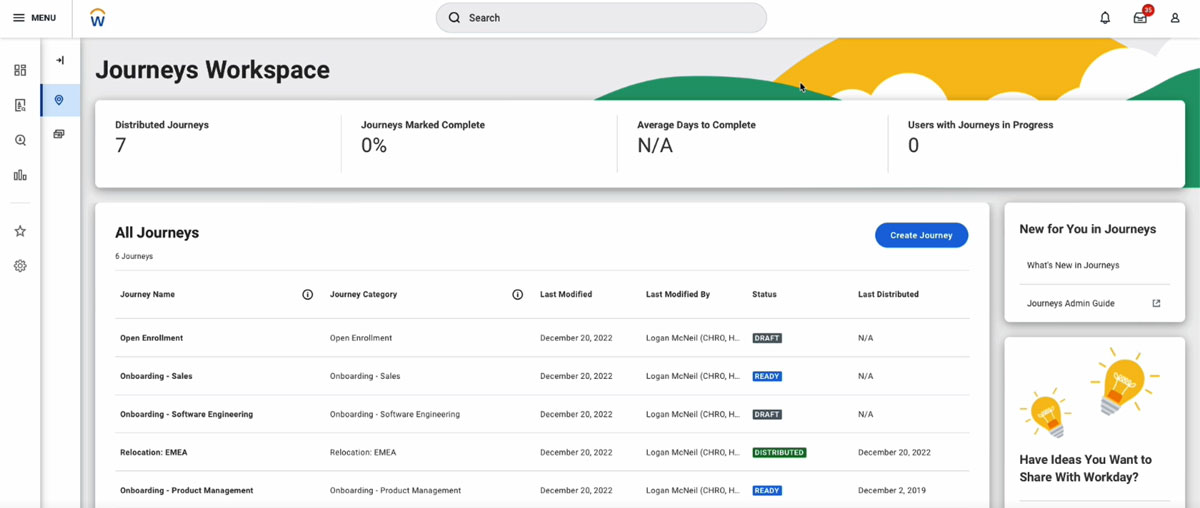This screenshot has width=1200, height=508.
Task: Click December 2, 2019 last distributed date
Action: pos(894,490)
